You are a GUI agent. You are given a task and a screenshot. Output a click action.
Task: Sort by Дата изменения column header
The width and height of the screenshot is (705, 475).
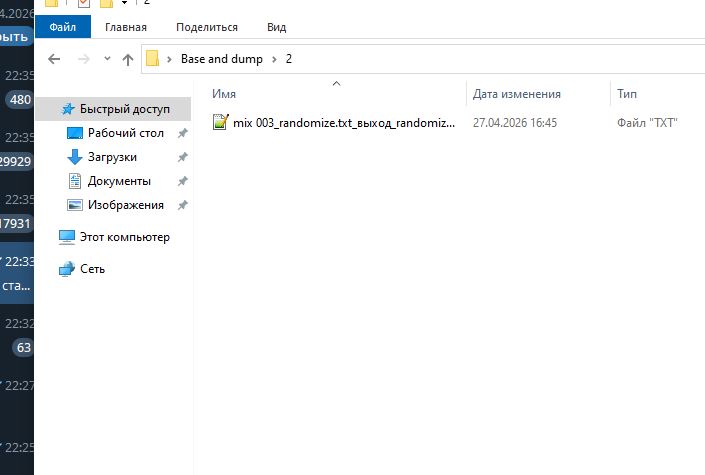point(517,94)
